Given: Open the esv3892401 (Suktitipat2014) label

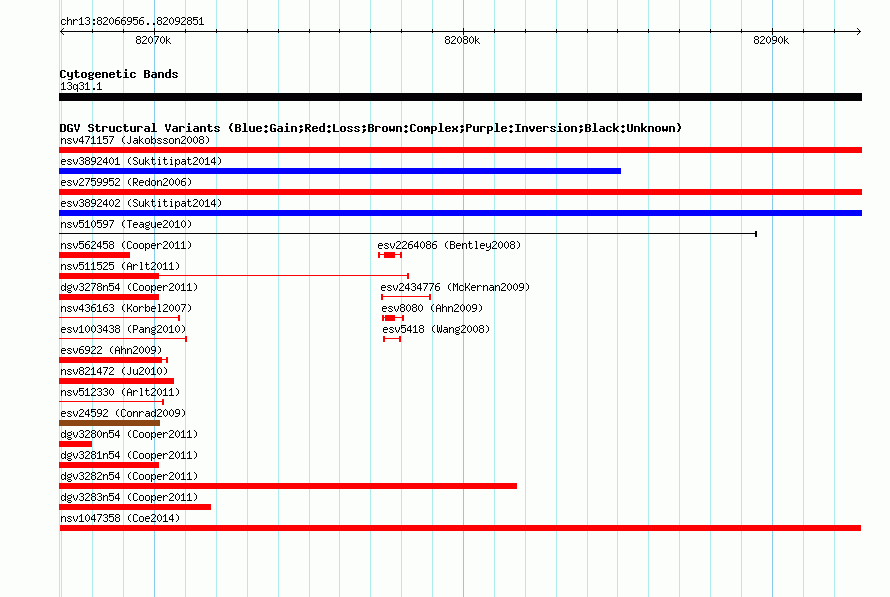Looking at the screenshot, I should (141, 161).
